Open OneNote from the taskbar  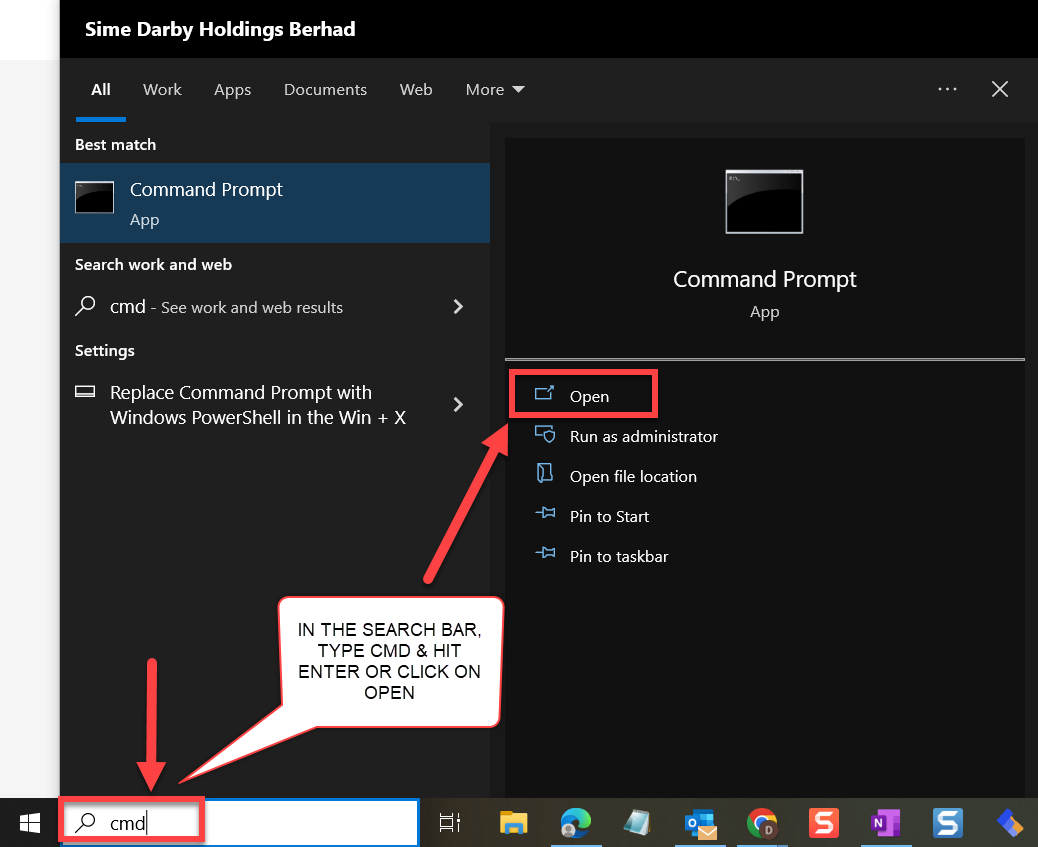point(885,822)
